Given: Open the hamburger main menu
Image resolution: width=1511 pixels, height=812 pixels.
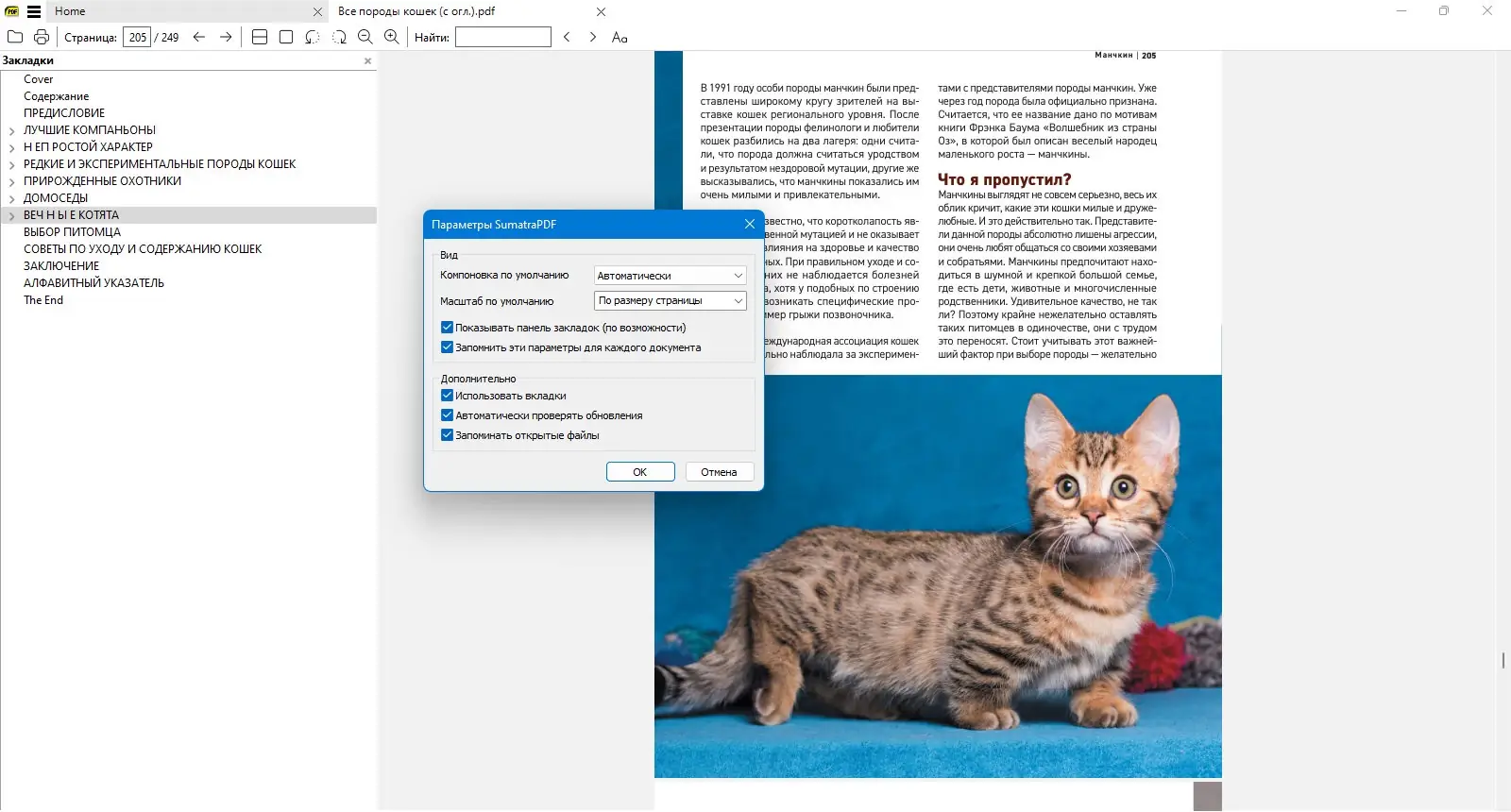Looking at the screenshot, I should tap(34, 11).
